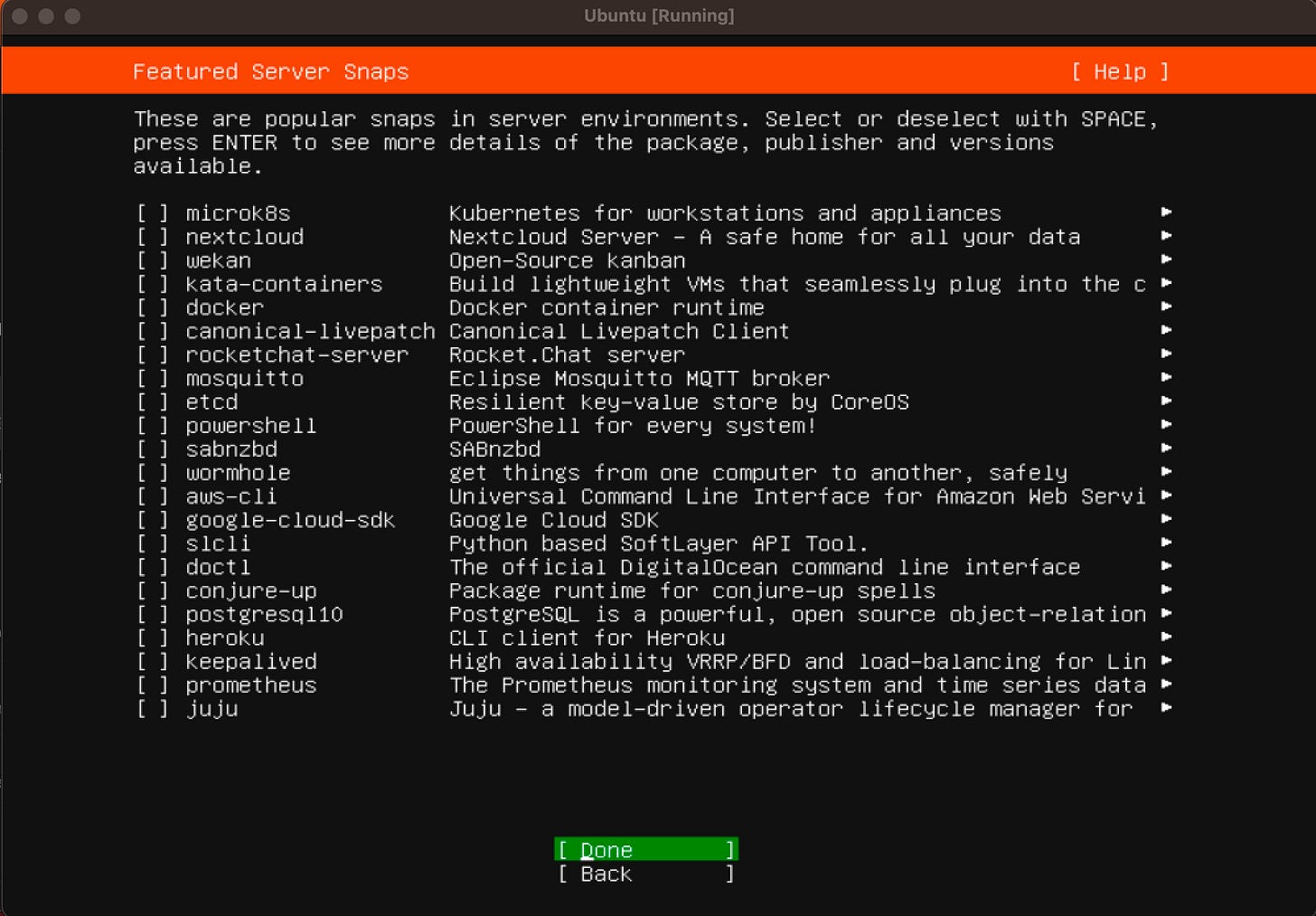
Task: Check the aws-cli checkbox
Action: click(153, 496)
